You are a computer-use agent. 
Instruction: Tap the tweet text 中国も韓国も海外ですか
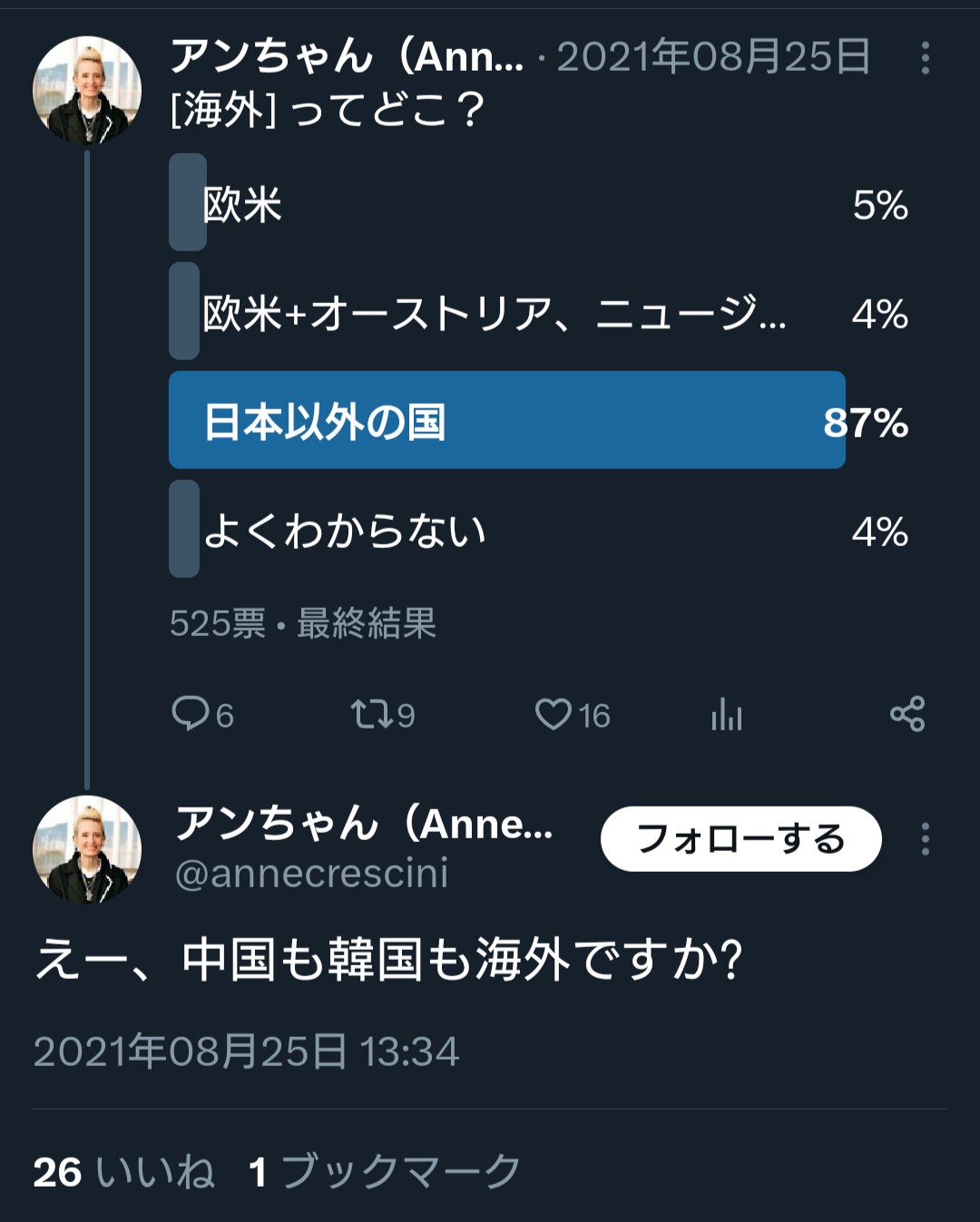[x=388, y=960]
